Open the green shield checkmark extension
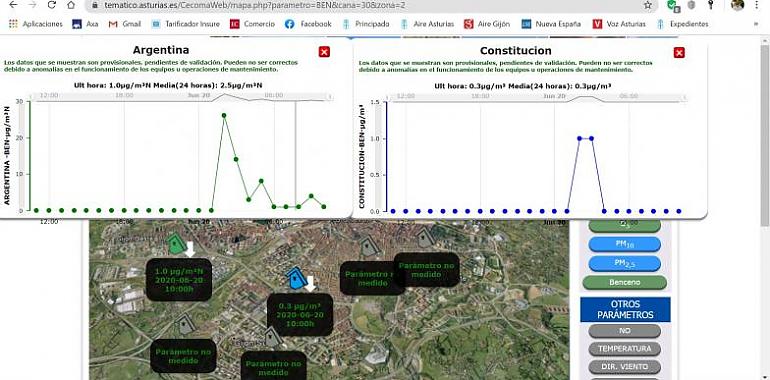Screen dimensions: 770x380 tap(673, 5)
